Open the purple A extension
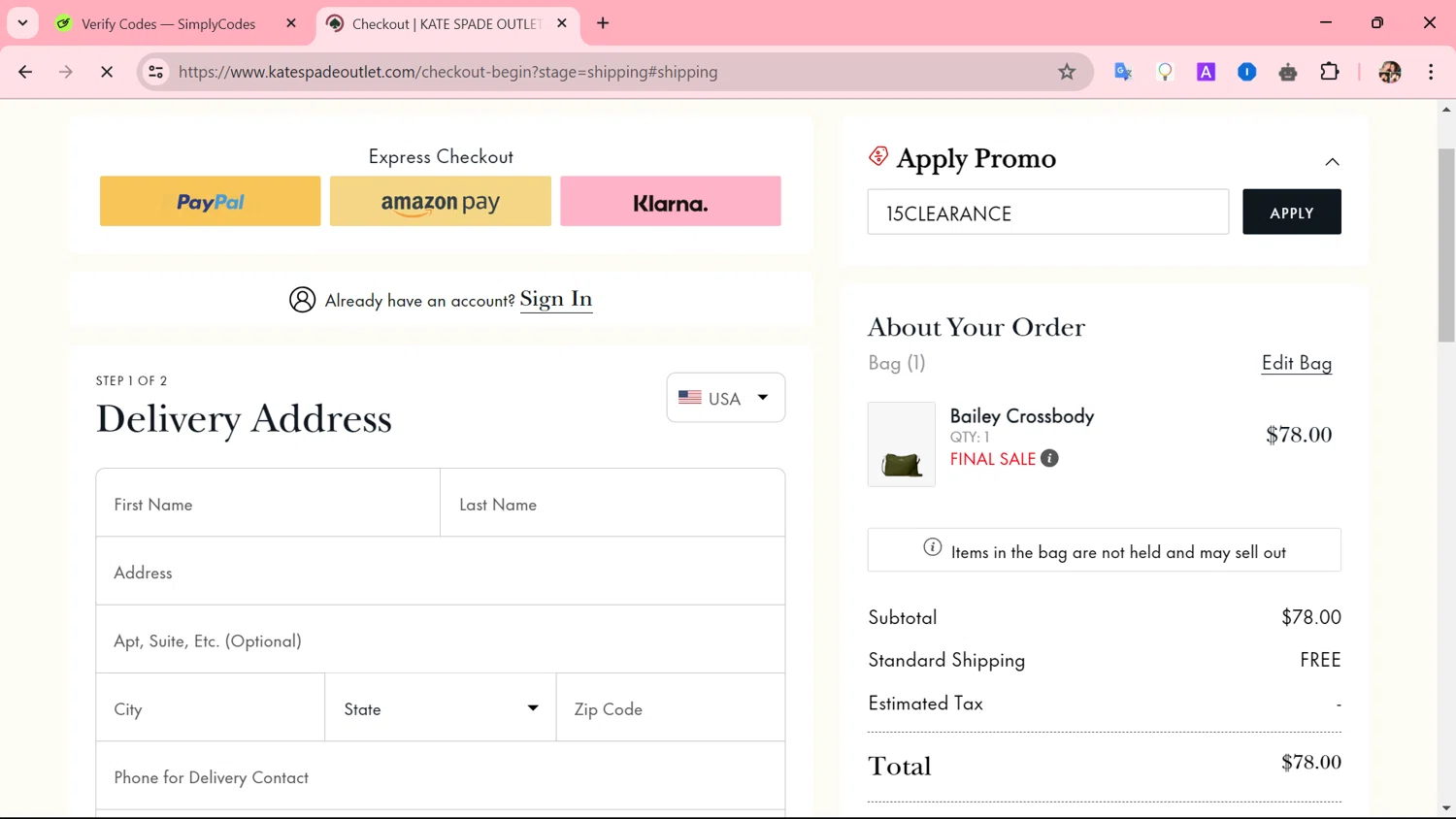 [1206, 72]
